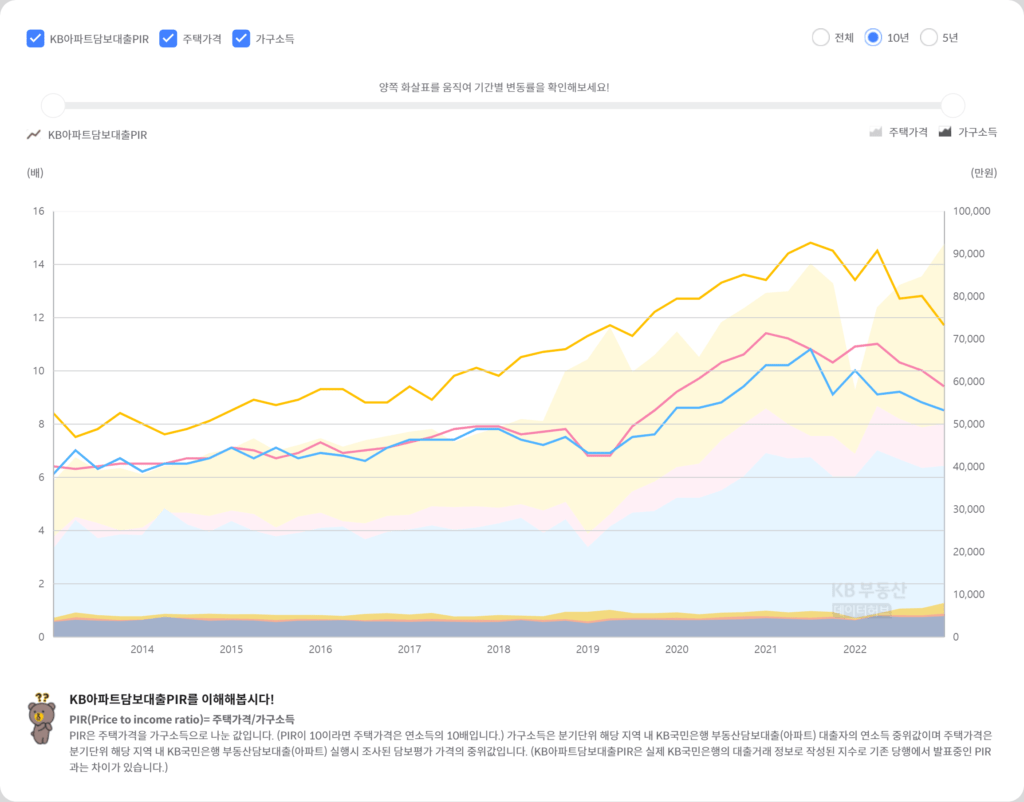1024x802 pixels.
Task: Click the left handle of the period slider
Action: click(54, 105)
